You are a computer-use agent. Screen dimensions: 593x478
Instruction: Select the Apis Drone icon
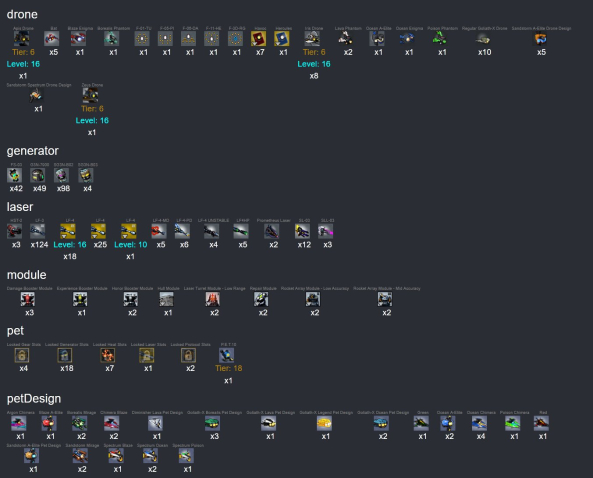point(22,39)
